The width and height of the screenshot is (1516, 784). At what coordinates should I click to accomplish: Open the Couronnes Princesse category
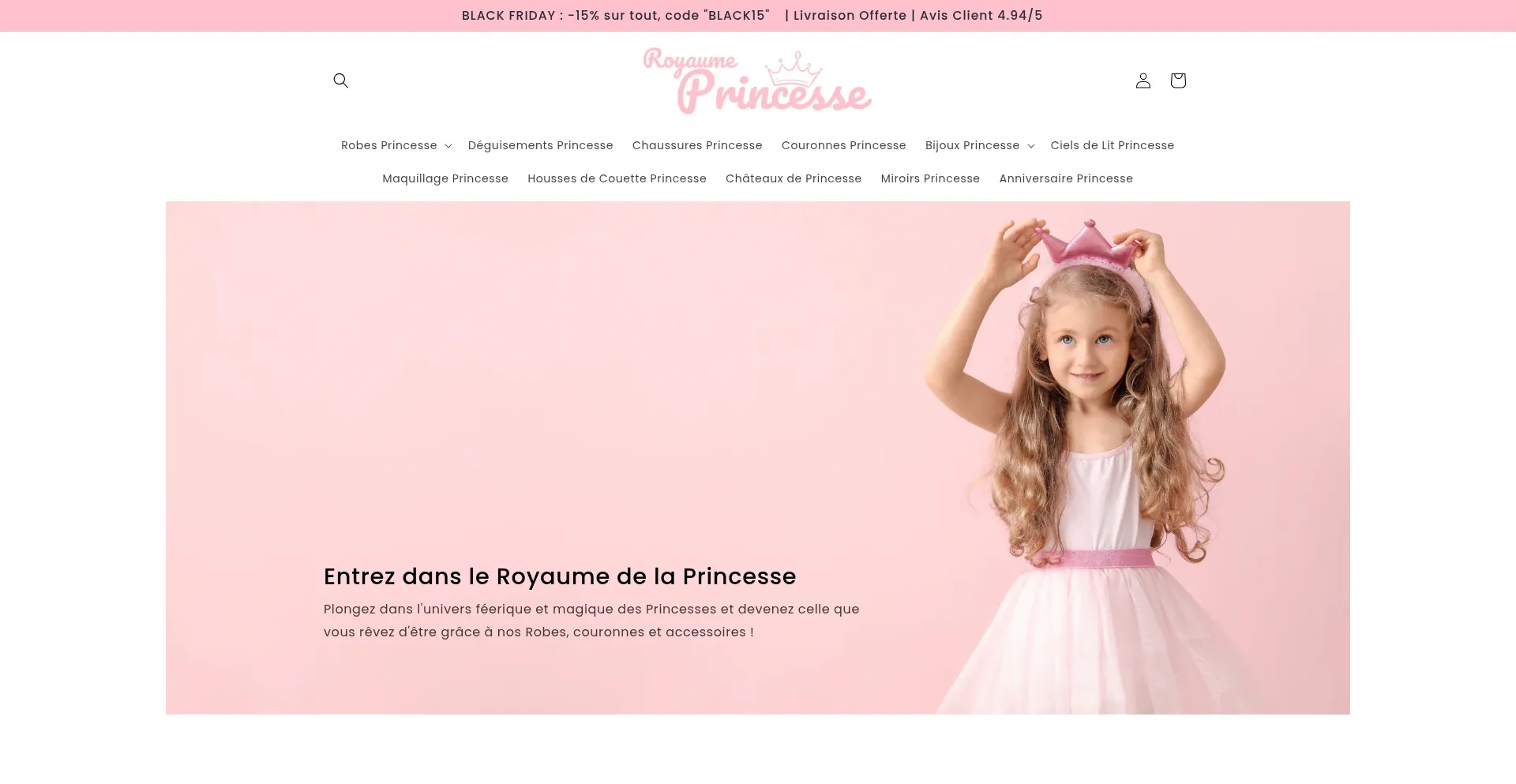pyautogui.click(x=843, y=144)
